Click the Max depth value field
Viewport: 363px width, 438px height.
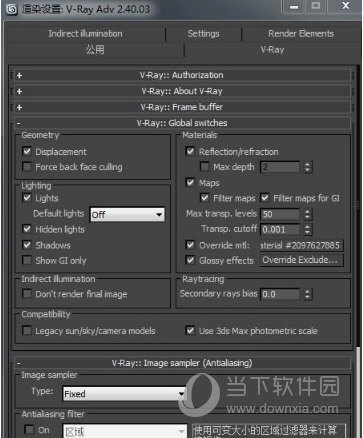(x=280, y=167)
